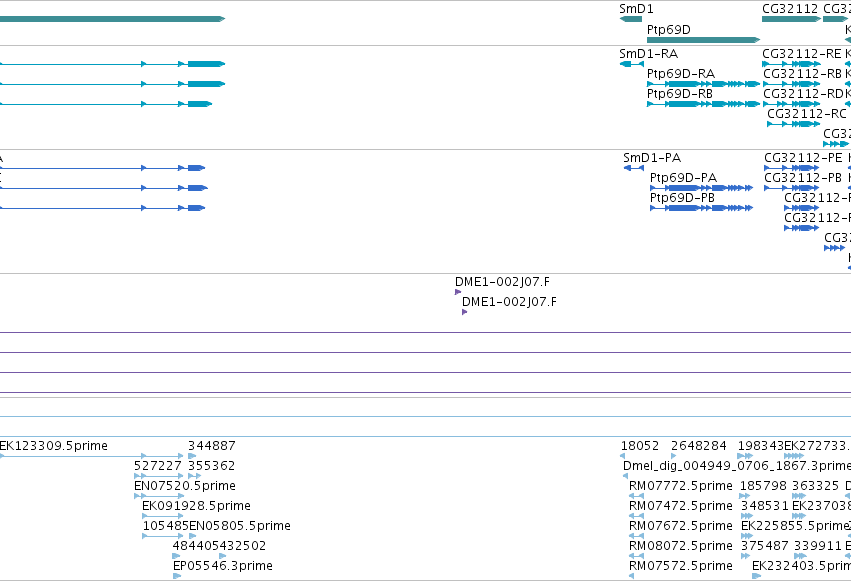Open the EP05546.3prime EST entry
This screenshot has height=581, width=851.
pyautogui.click(x=223, y=566)
